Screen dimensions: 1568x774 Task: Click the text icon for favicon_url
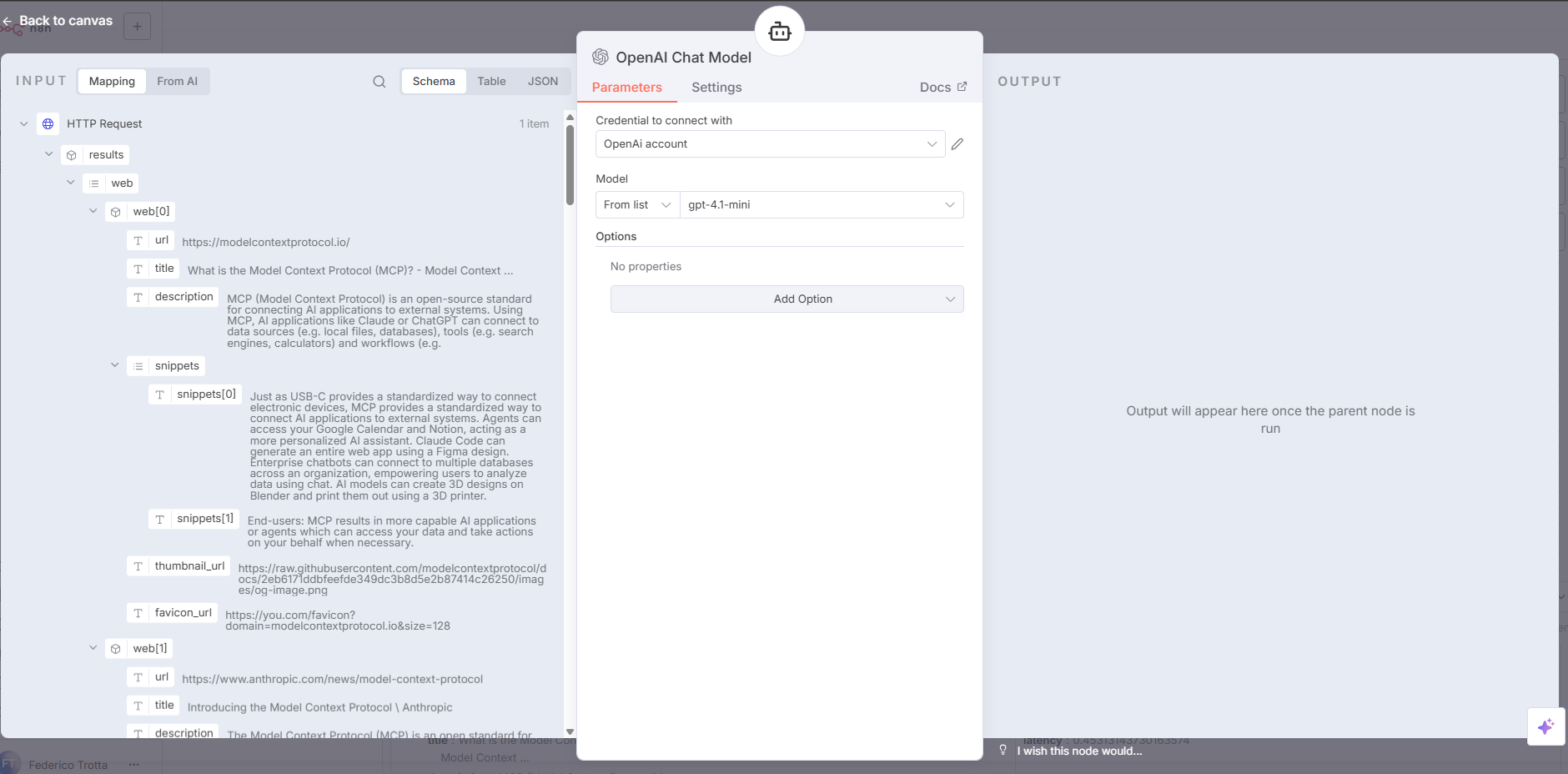click(x=138, y=613)
